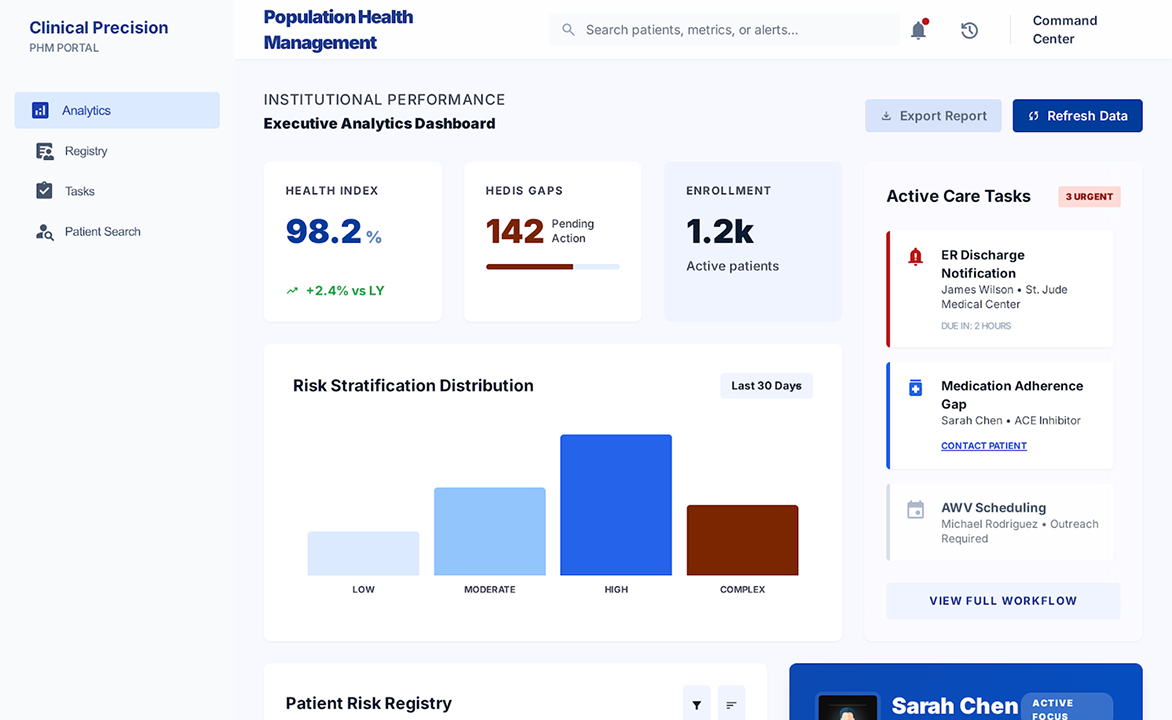Click the patient search input field
The height and width of the screenshot is (720, 1172).
click(x=723, y=29)
